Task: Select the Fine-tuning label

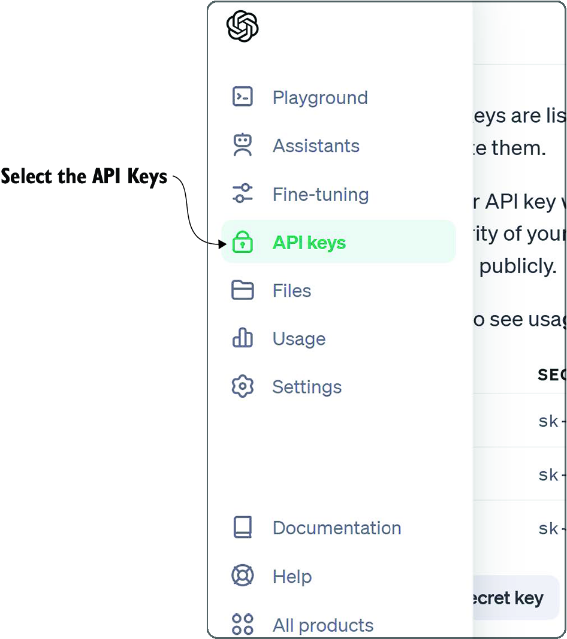Action: click(x=321, y=194)
